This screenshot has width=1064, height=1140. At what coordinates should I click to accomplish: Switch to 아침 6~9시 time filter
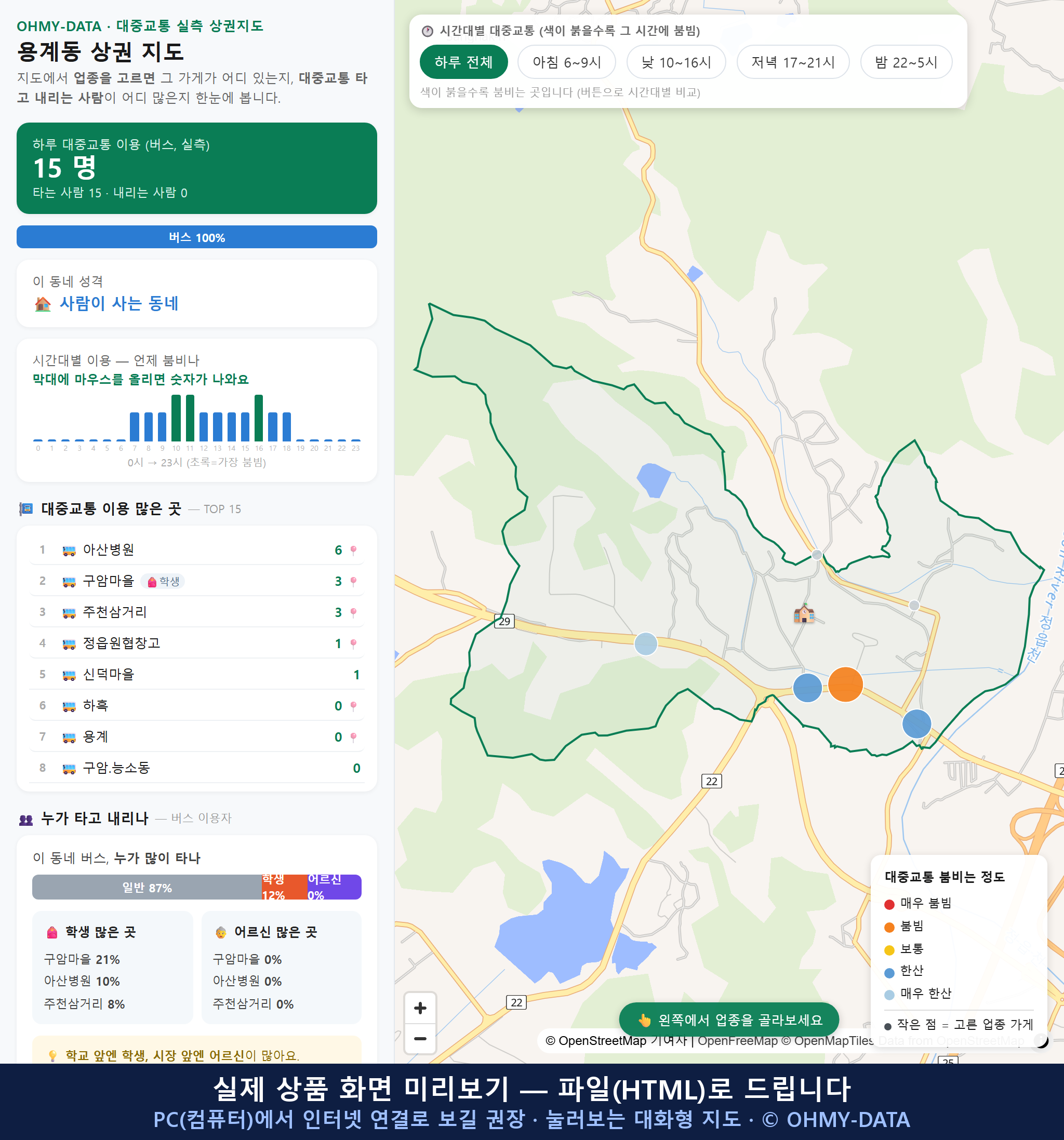567,62
